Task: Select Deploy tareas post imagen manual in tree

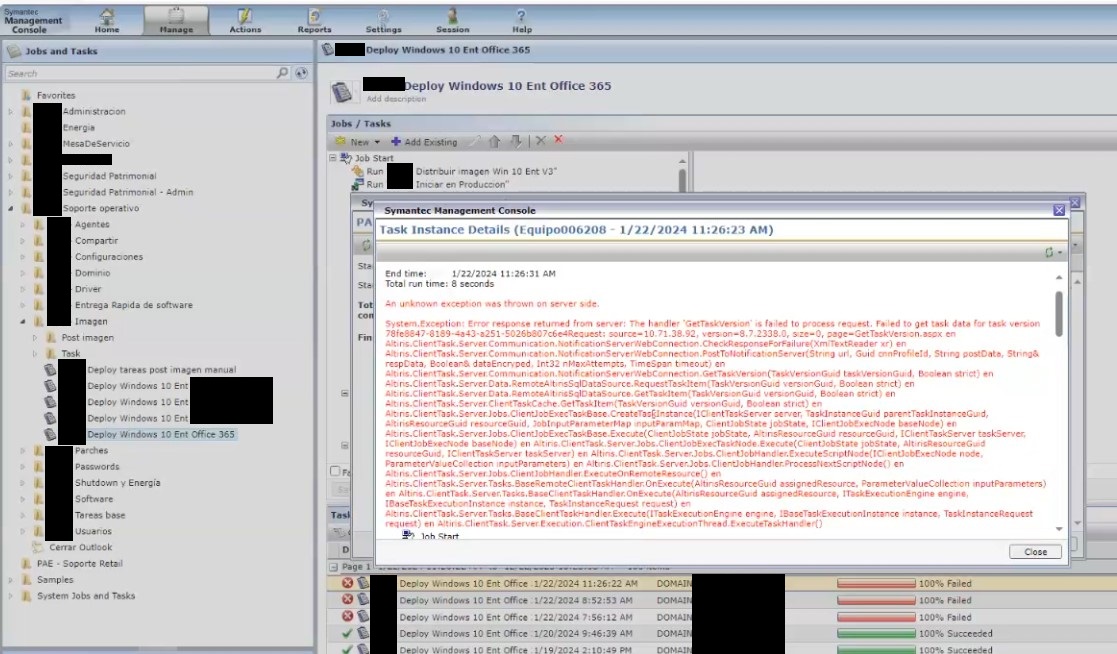Action: [x=161, y=370]
